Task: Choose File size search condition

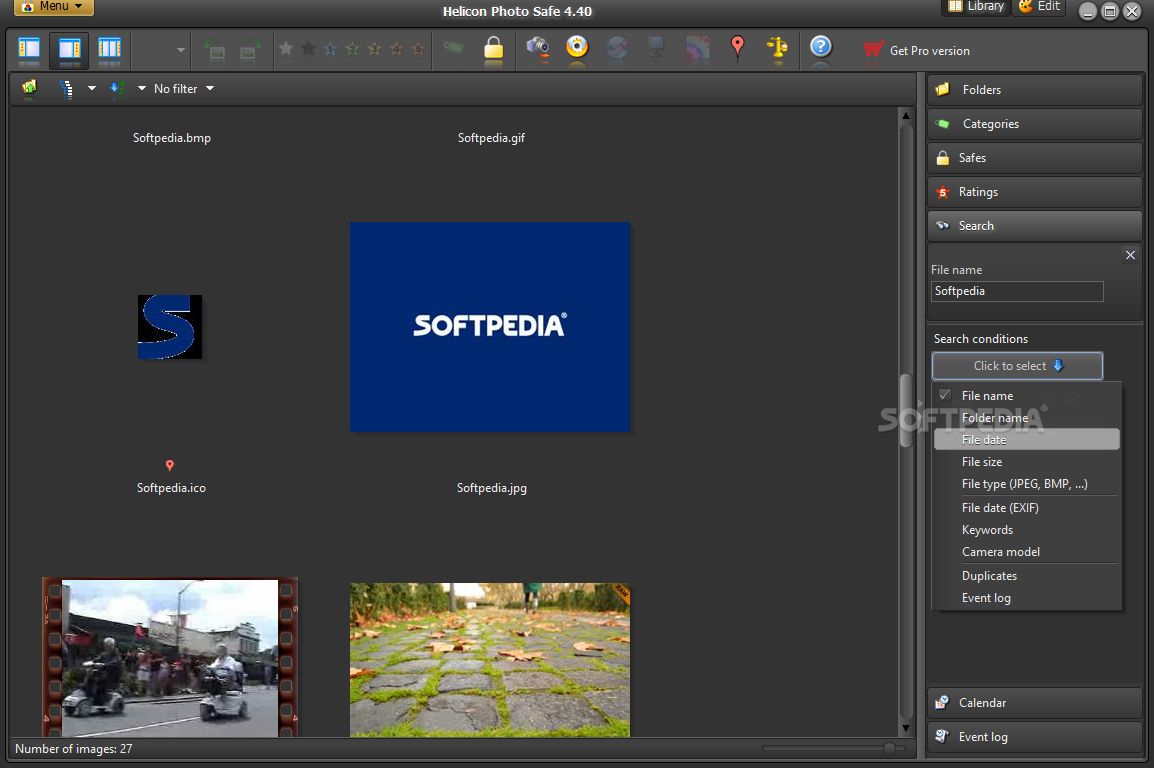Action: pos(1027,462)
